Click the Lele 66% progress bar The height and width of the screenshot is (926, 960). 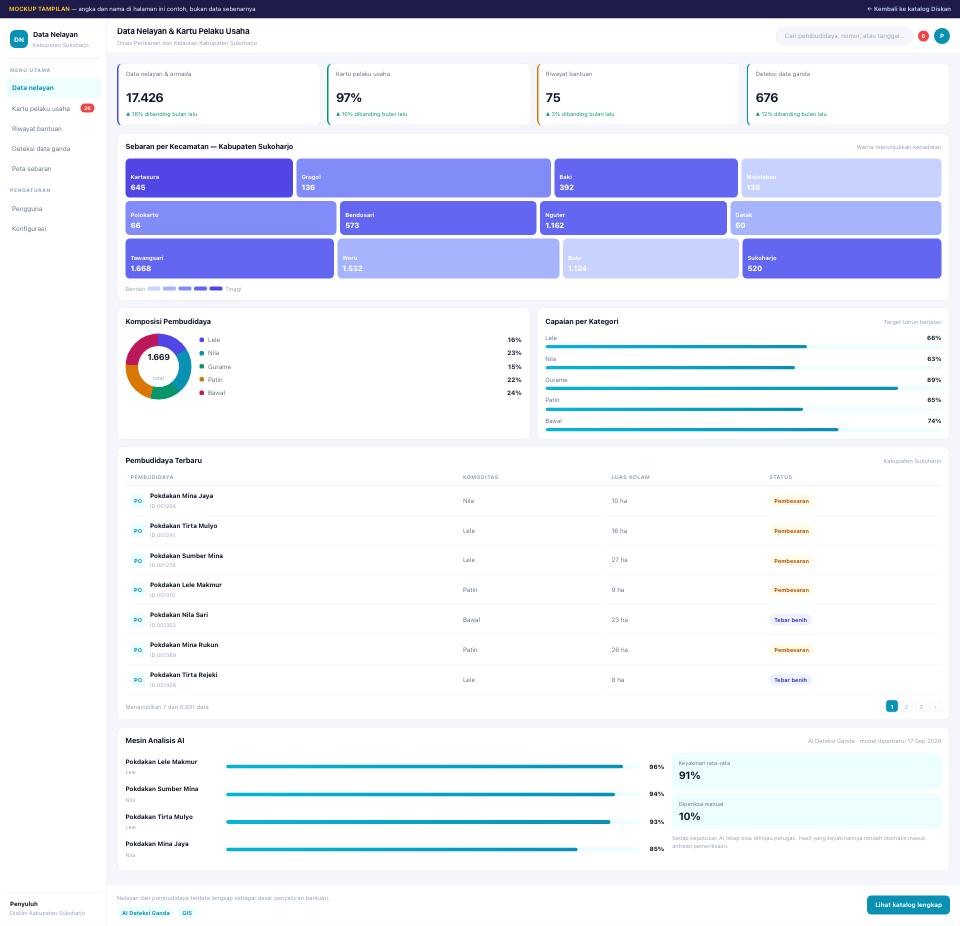(x=743, y=347)
